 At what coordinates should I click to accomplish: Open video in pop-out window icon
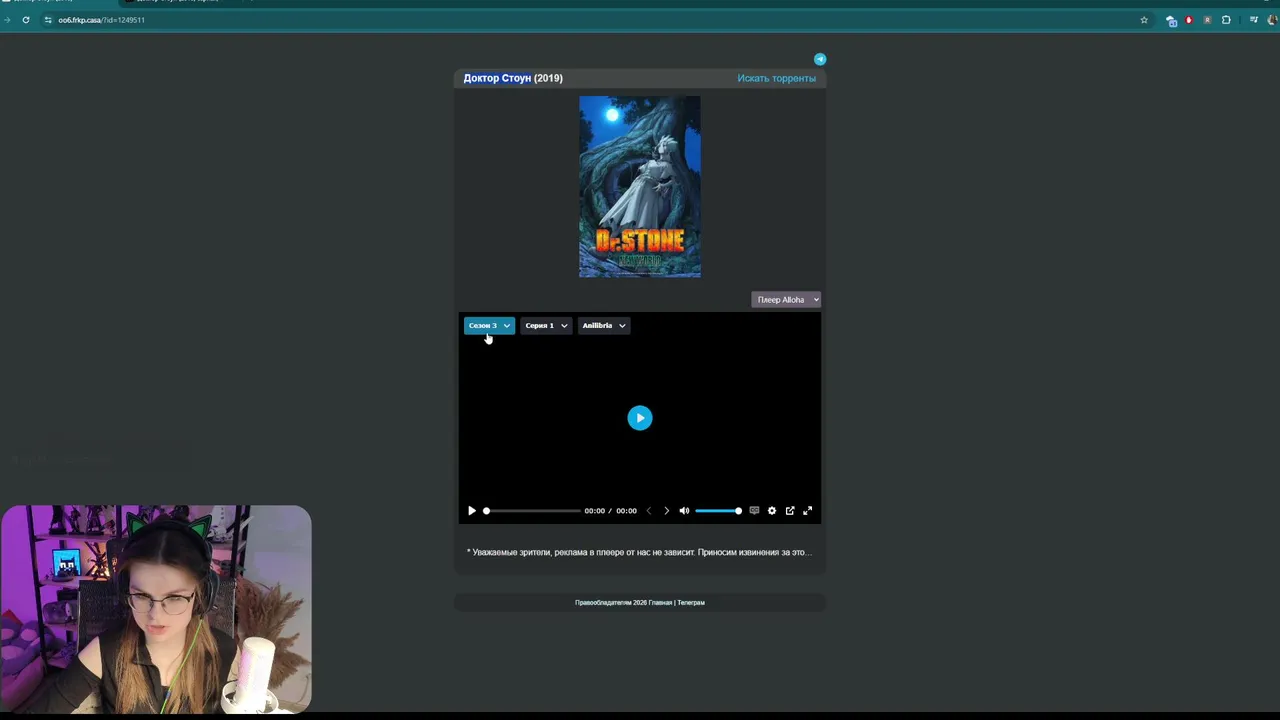click(x=790, y=511)
